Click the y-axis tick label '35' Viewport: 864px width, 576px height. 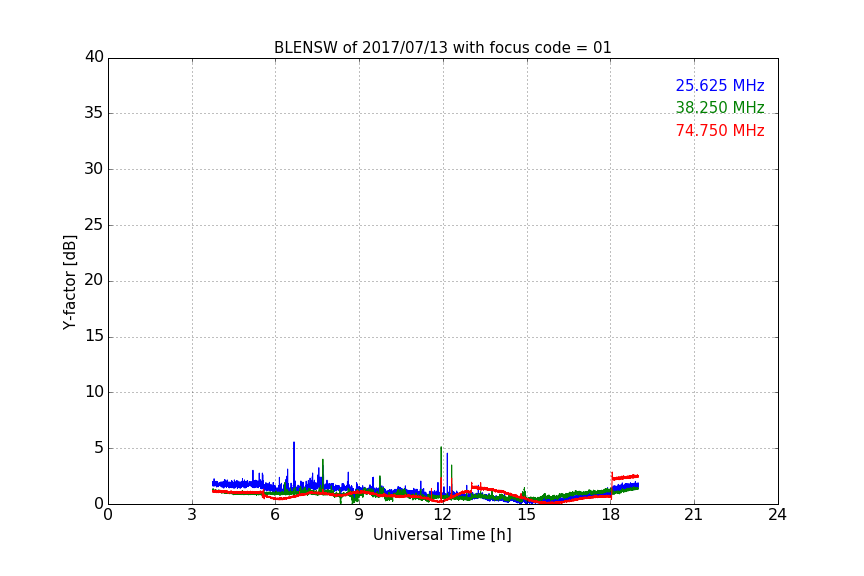(94, 113)
